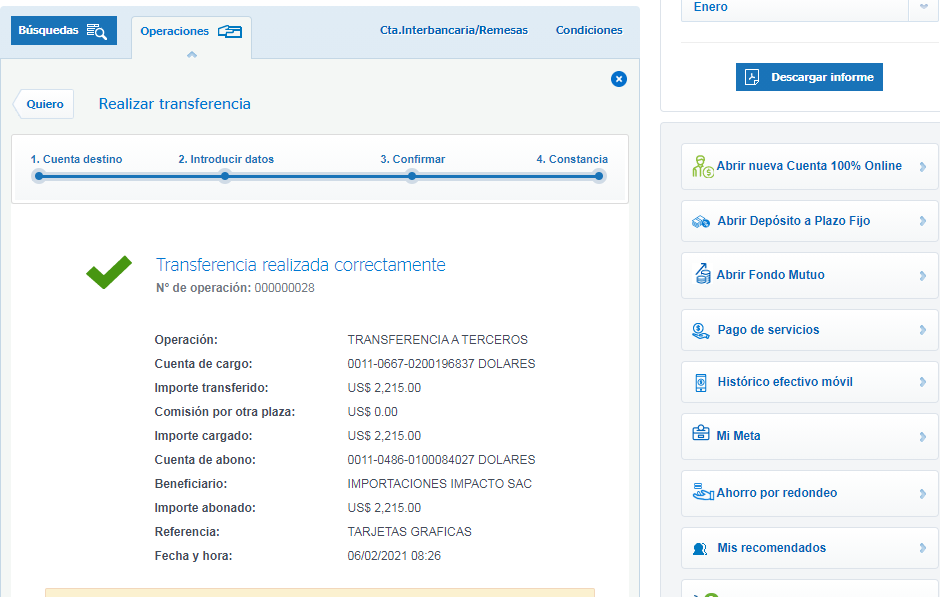Screen dimensions: 940x597
Task: Click the Operaciones transfer icon
Action: (230, 31)
